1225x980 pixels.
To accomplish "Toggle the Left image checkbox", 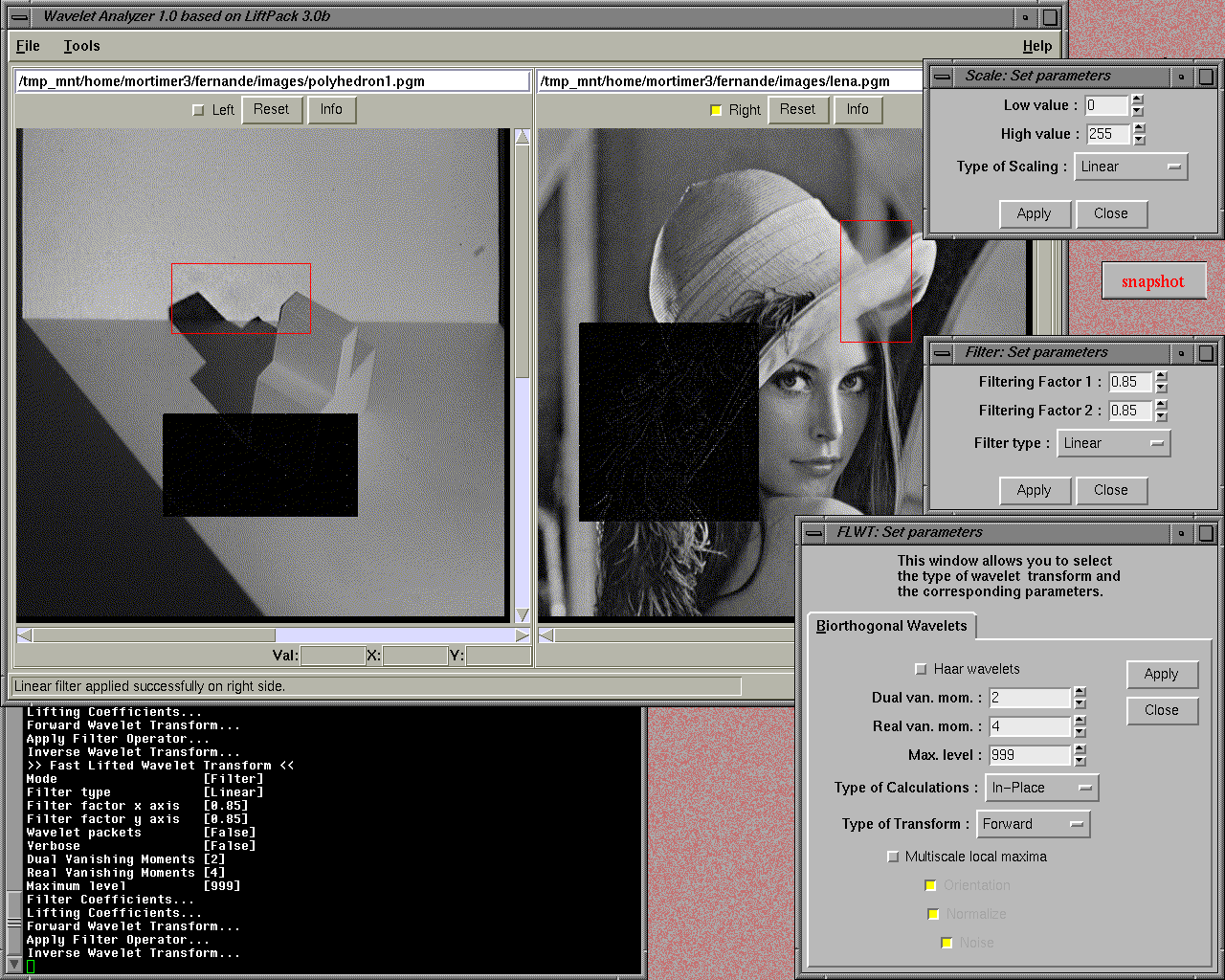I will (199, 110).
